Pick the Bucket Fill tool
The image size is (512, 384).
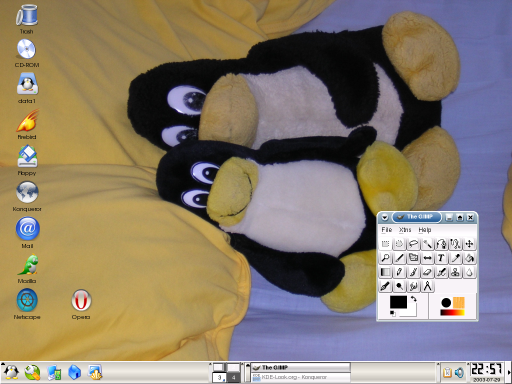coord(469,258)
